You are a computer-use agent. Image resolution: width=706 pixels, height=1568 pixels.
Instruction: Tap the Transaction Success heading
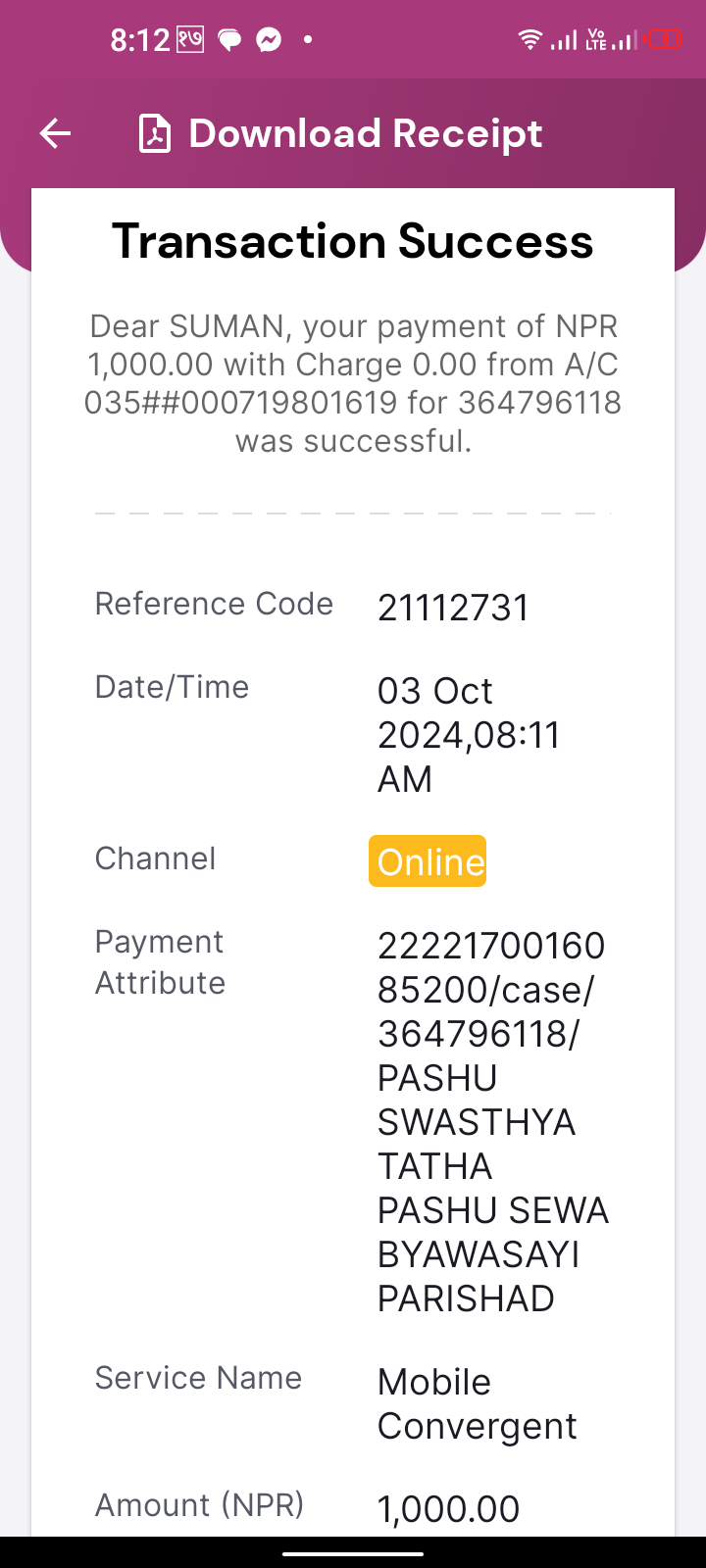pyautogui.click(x=353, y=241)
